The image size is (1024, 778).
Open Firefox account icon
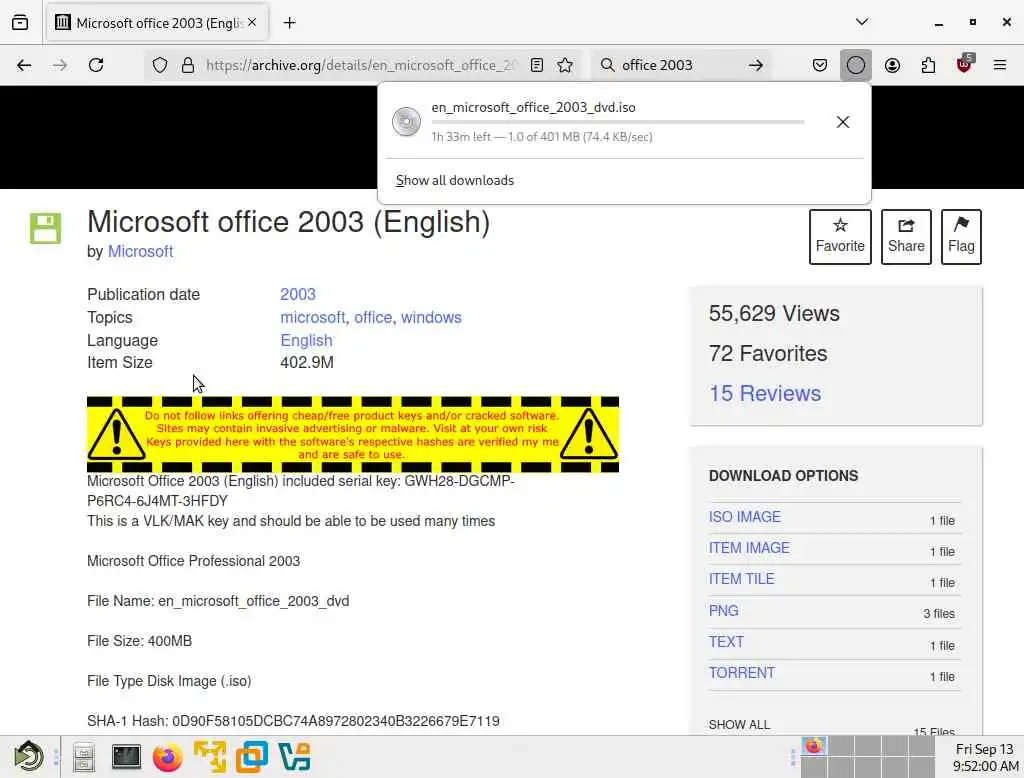point(892,65)
